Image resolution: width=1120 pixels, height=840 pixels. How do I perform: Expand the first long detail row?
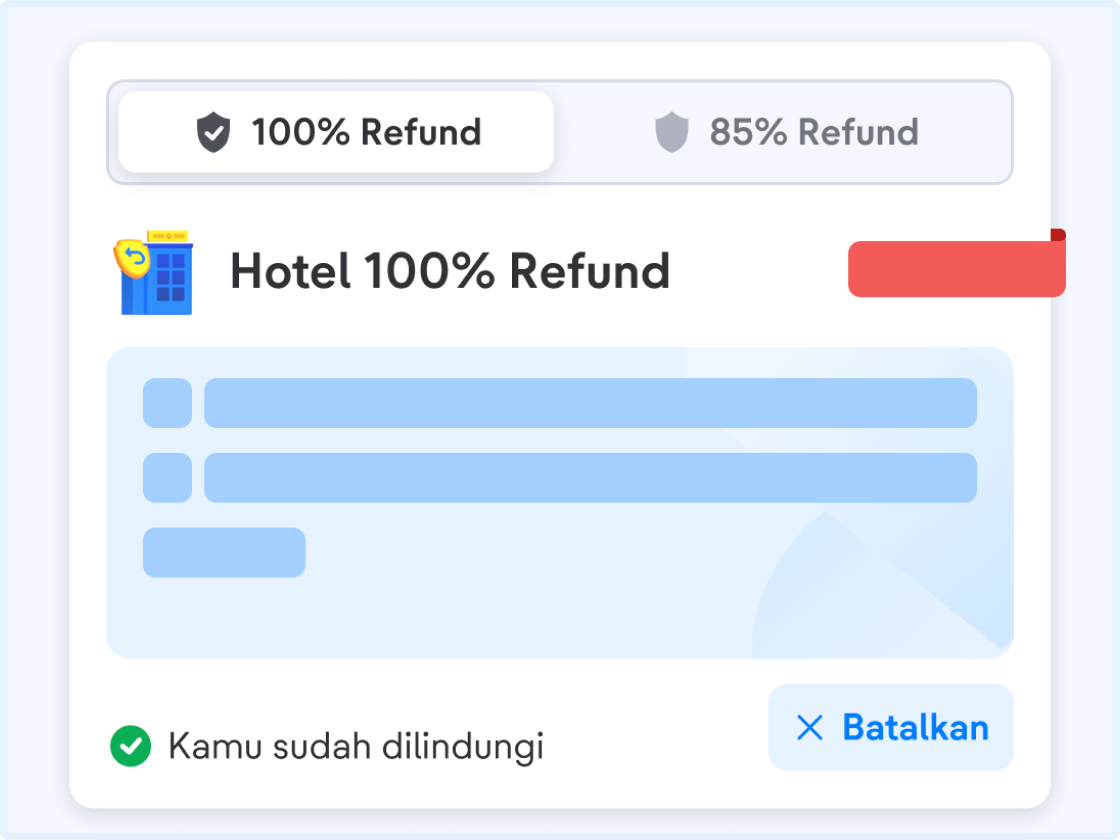590,403
